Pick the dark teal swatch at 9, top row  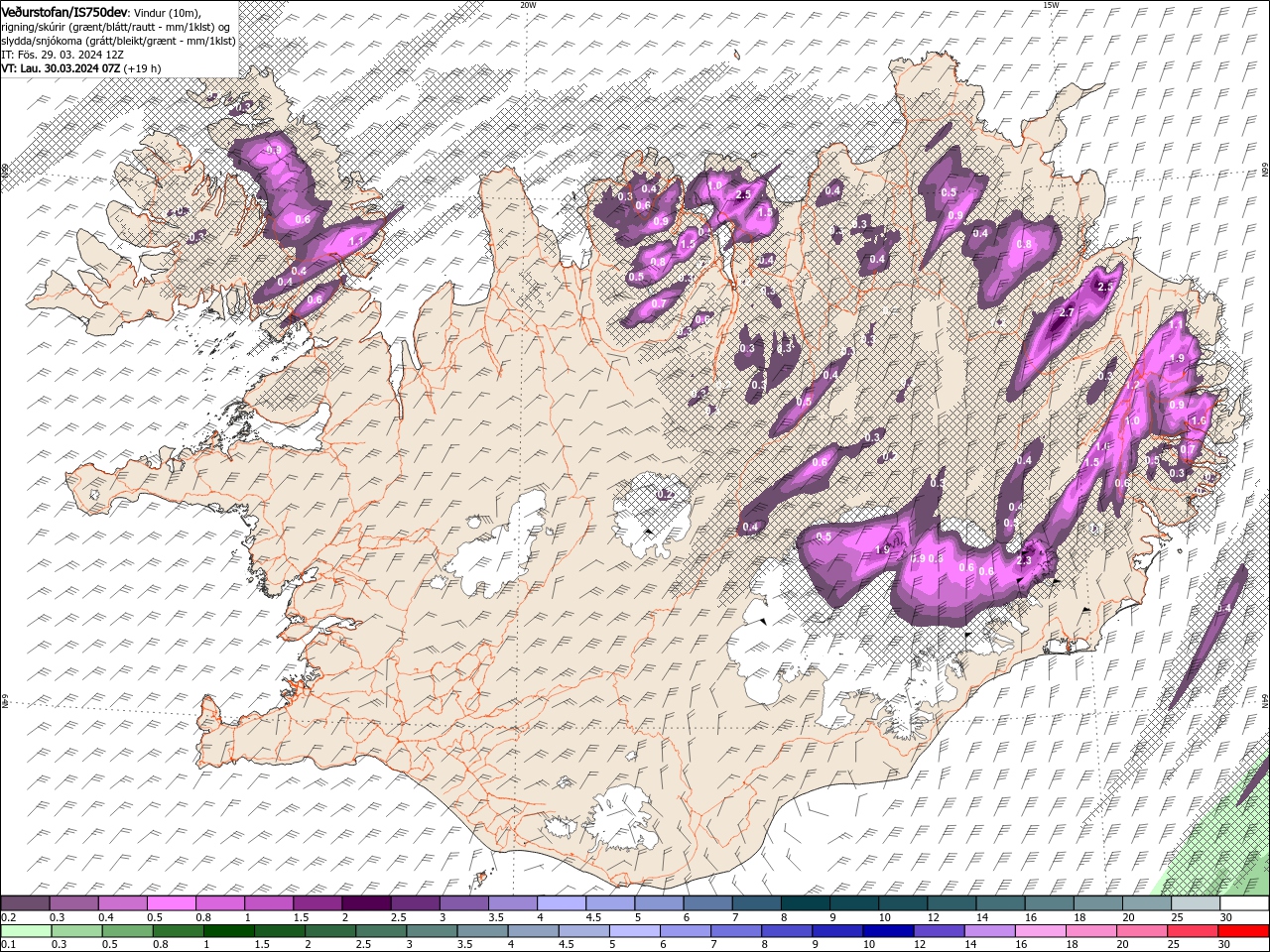853,903
